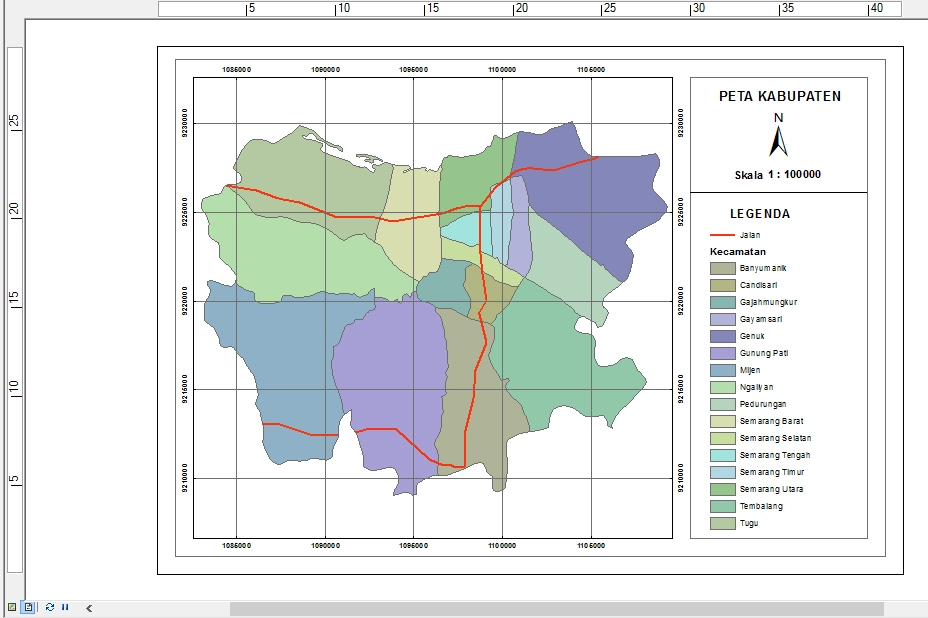The height and width of the screenshot is (618, 928).
Task: Click the left vertical ruler
Action: click(x=14, y=300)
